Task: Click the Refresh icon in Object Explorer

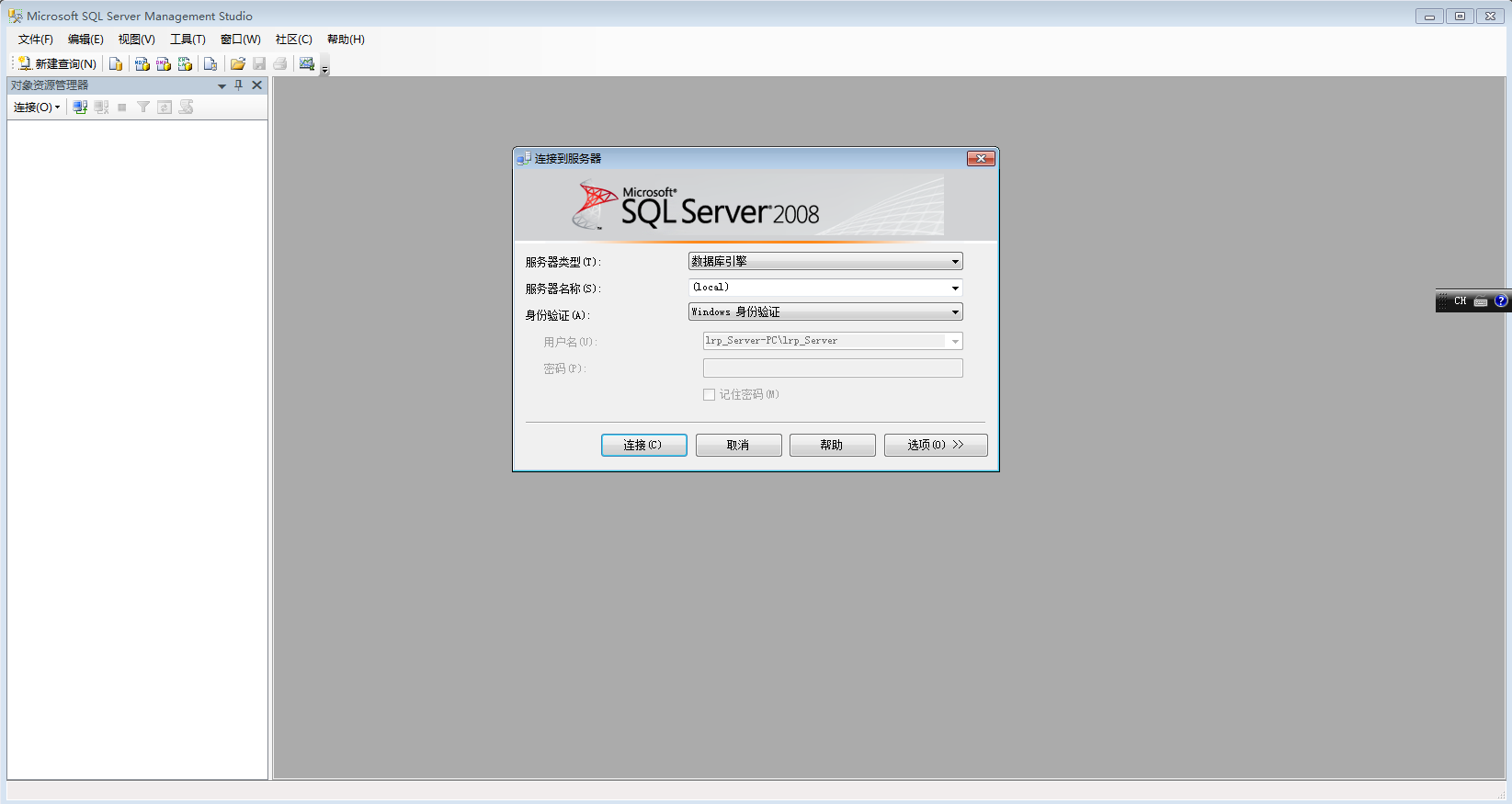Action: click(165, 108)
